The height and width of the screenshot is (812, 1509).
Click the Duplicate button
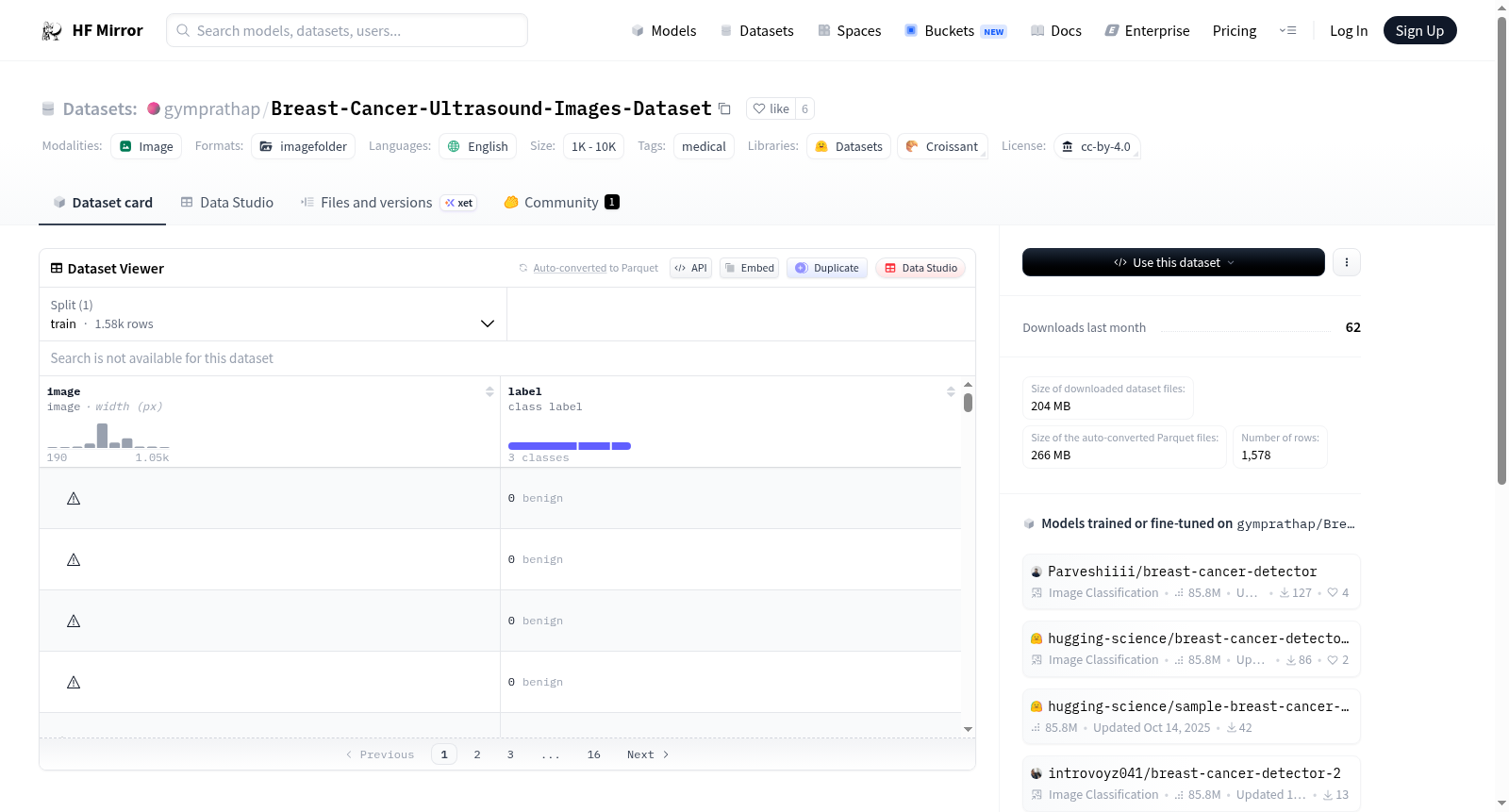coord(827,268)
